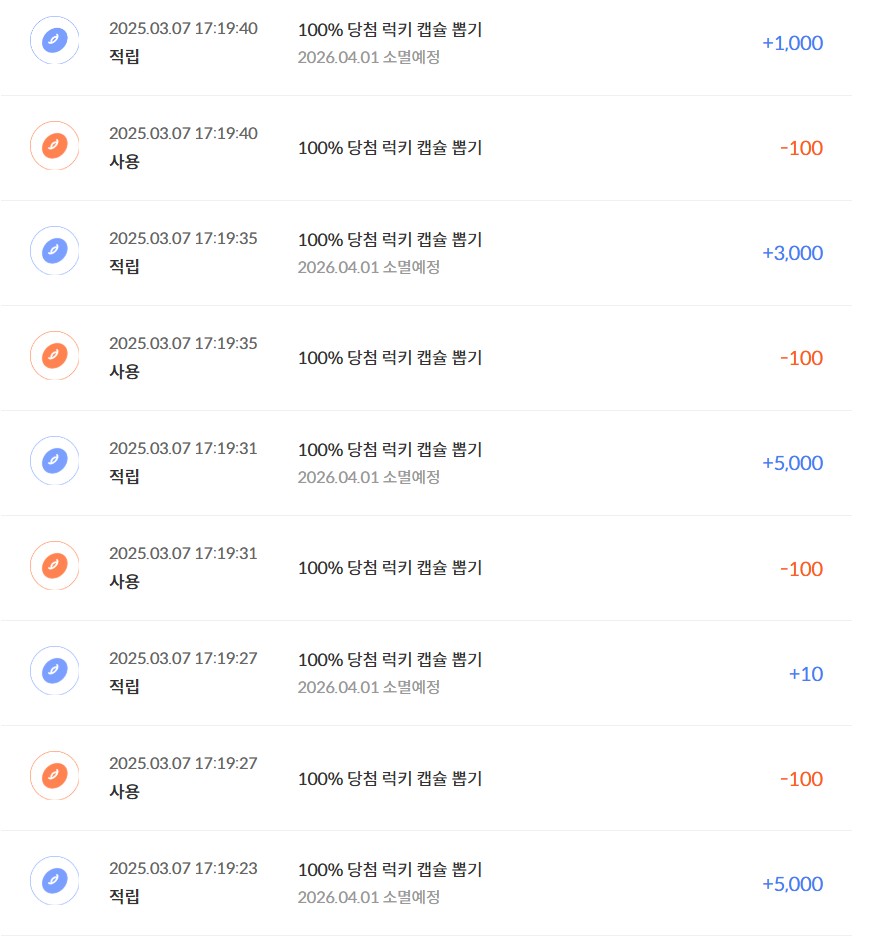This screenshot has width=882, height=940.
Task: Open orange use icon at 17:19:27
Action: pyautogui.click(x=55, y=775)
